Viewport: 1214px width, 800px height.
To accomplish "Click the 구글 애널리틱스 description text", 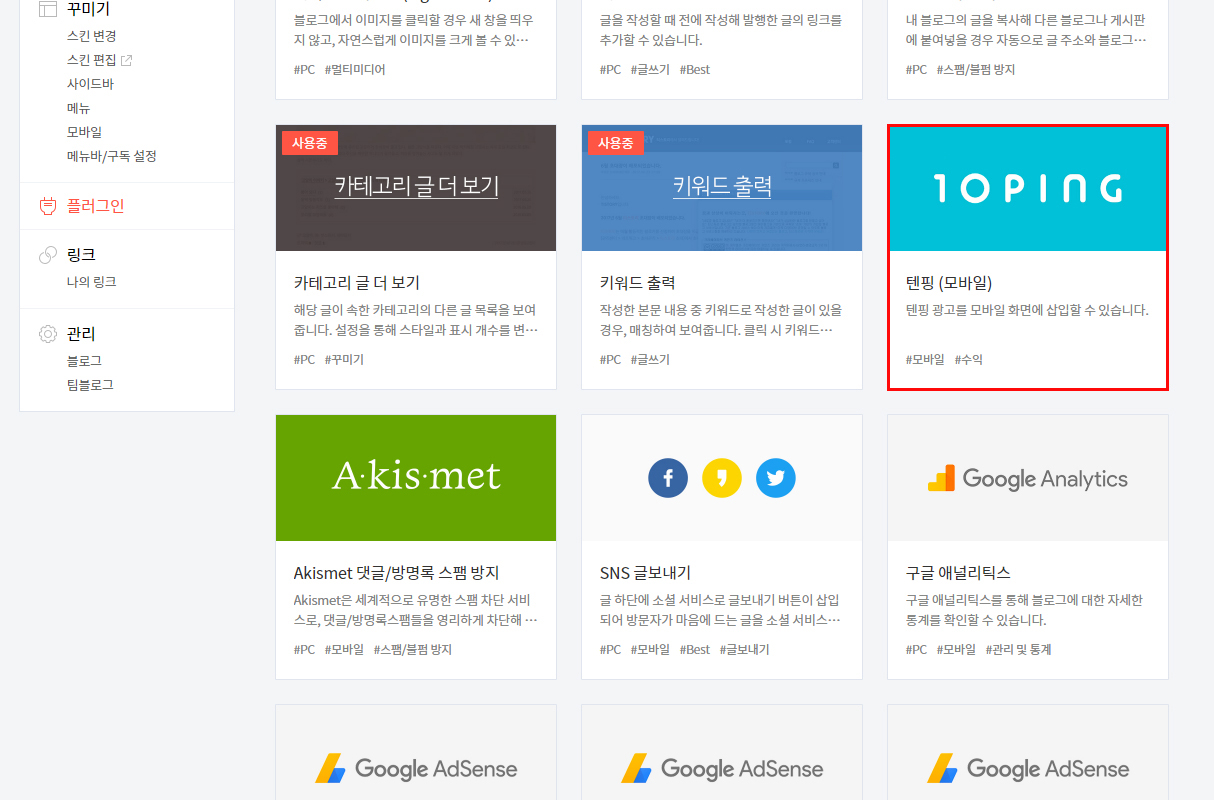I will pyautogui.click(x=1024, y=610).
